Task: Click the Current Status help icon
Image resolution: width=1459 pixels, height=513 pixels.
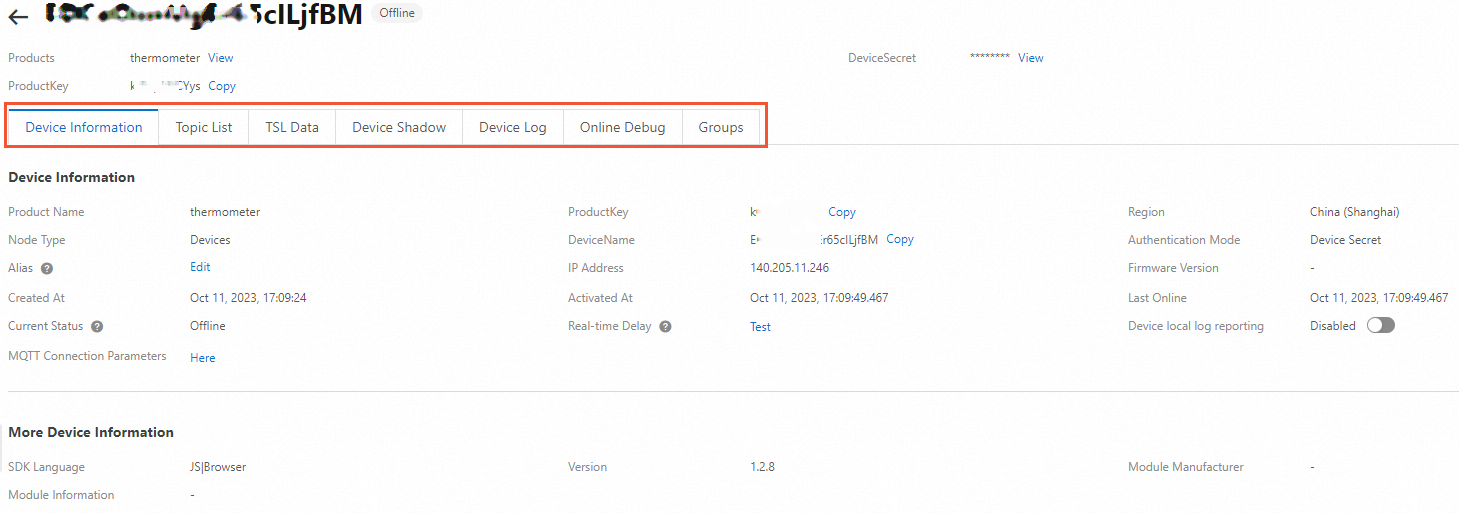Action: pyautogui.click(x=97, y=327)
